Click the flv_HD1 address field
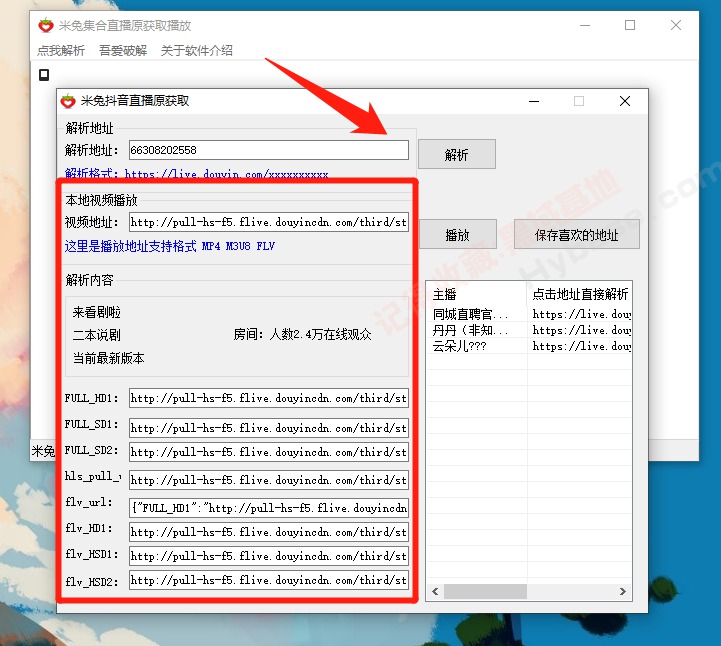 [269, 532]
